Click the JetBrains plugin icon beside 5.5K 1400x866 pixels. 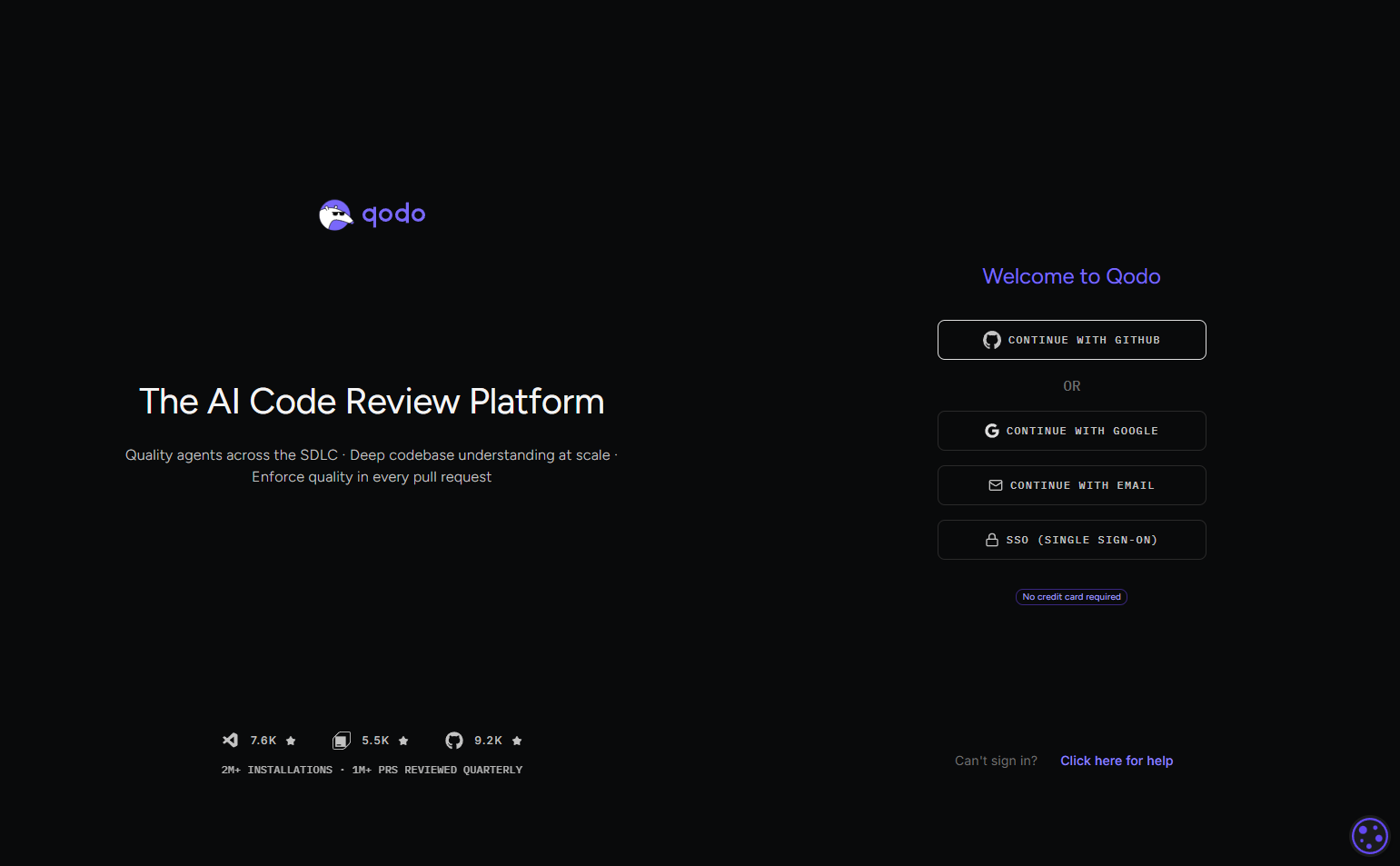pos(342,741)
